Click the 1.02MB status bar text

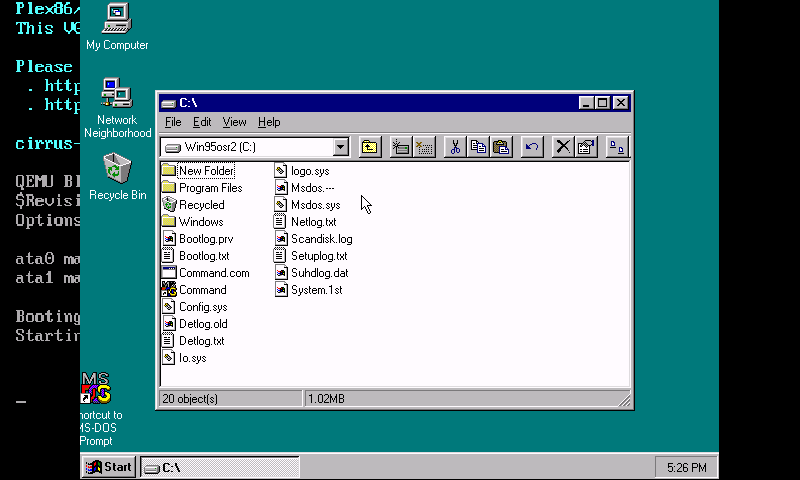click(x=327, y=399)
